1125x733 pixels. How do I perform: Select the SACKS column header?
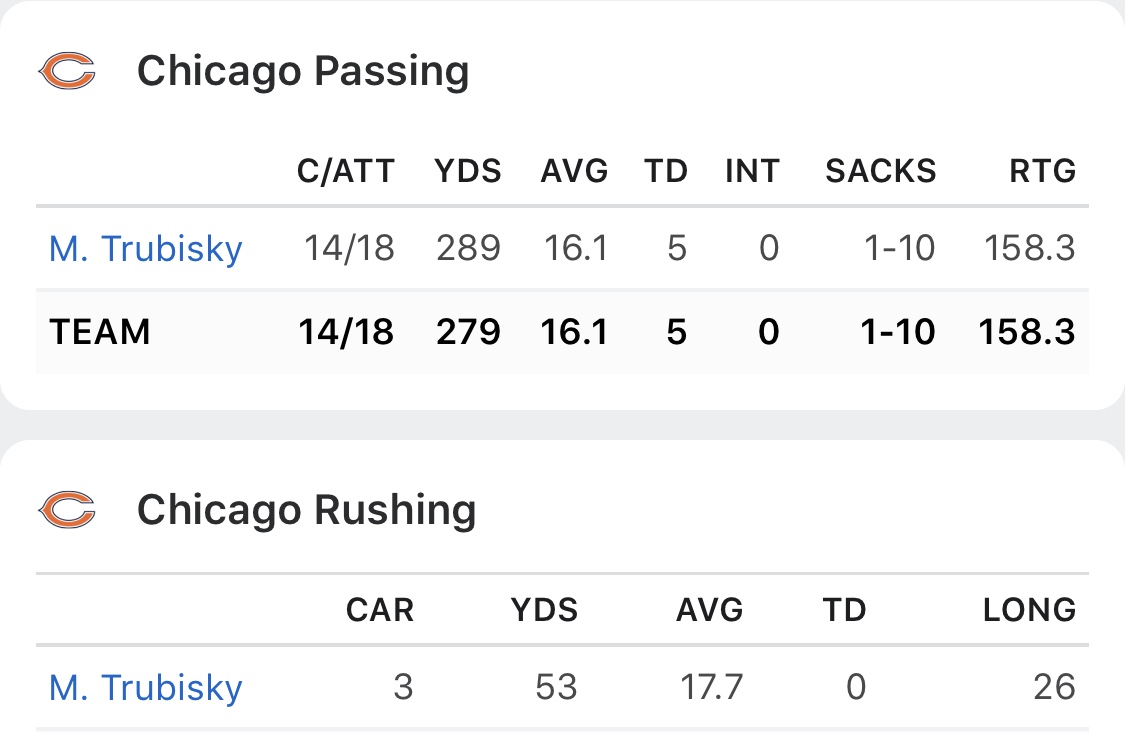tap(880, 171)
